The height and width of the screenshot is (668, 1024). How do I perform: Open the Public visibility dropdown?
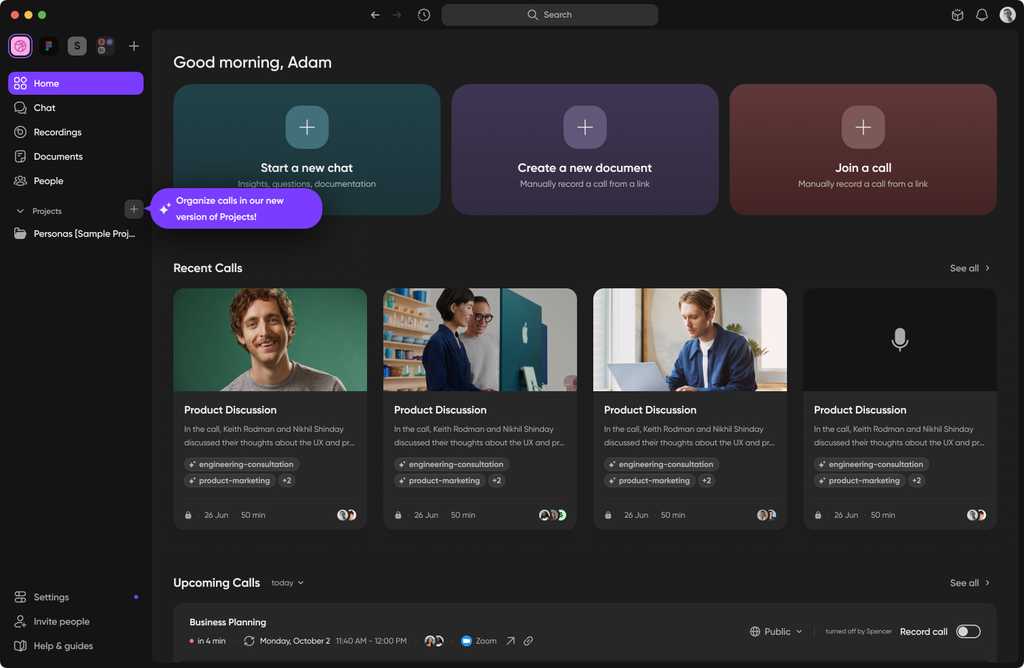[776, 631]
